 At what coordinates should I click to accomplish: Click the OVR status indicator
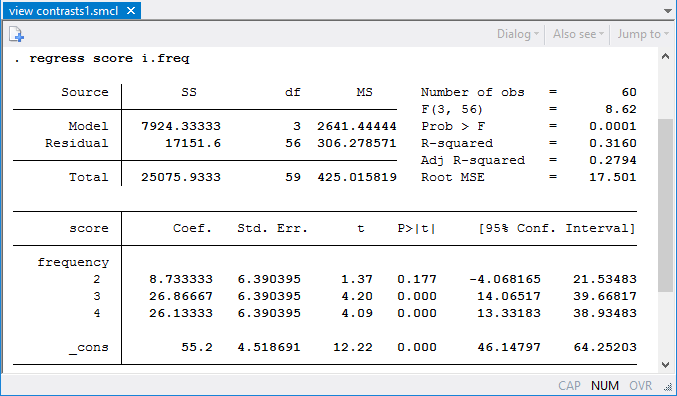tap(641, 385)
